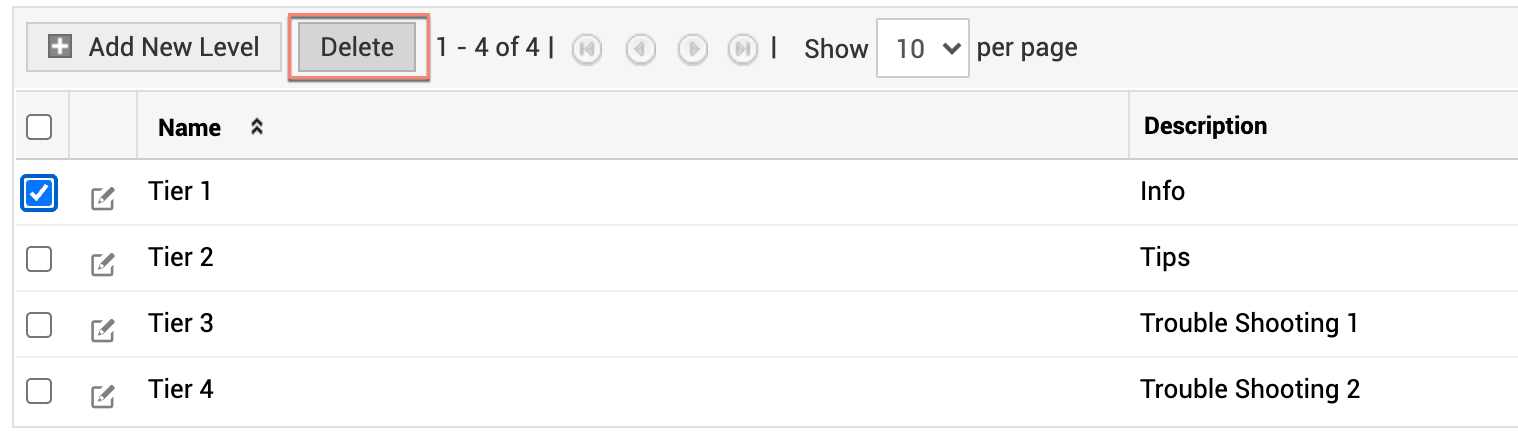Click the Description column header

click(x=1205, y=126)
